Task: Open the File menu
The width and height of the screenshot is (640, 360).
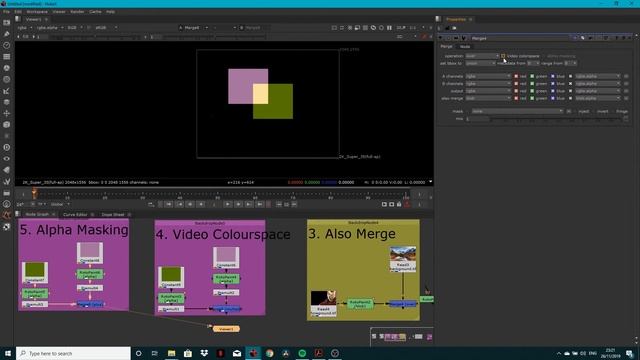Action: tap(7, 12)
